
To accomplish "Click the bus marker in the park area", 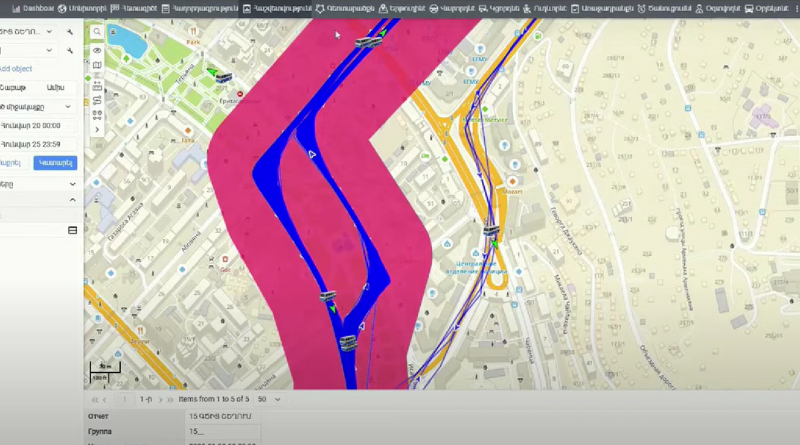I will point(222,76).
